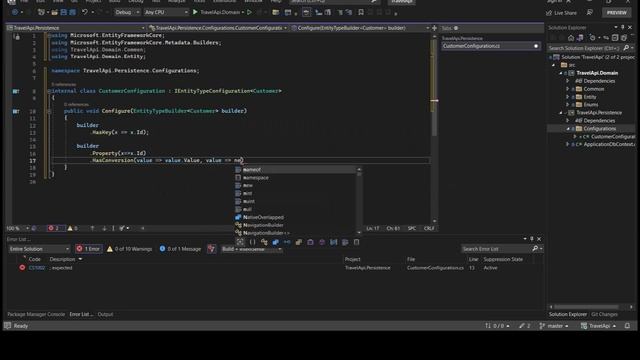Collapse the Configurations folder node

click(567, 129)
